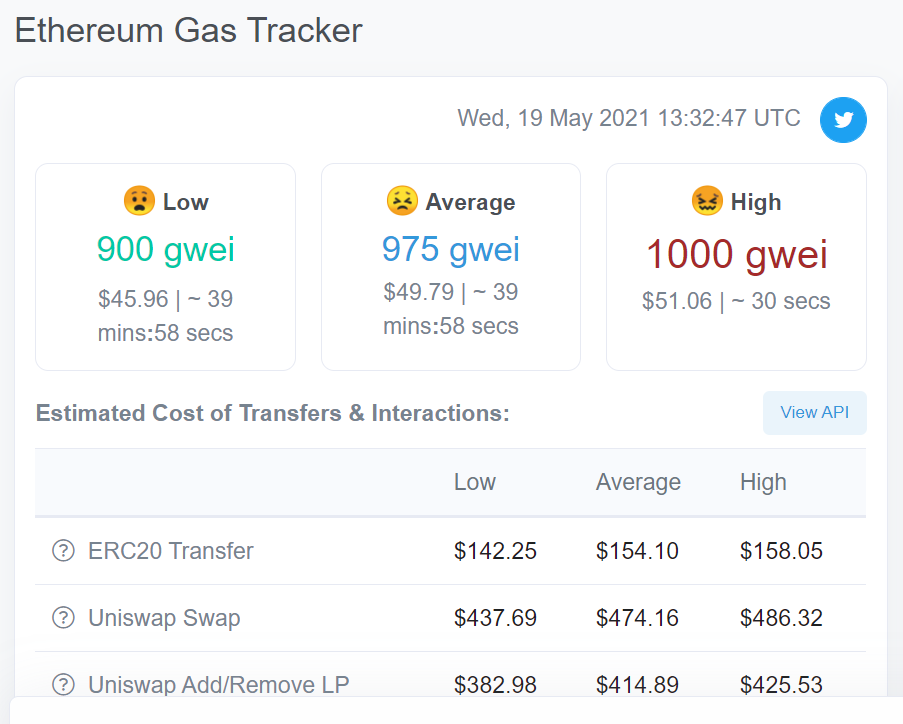Select the 900 gwei low price

click(x=166, y=249)
